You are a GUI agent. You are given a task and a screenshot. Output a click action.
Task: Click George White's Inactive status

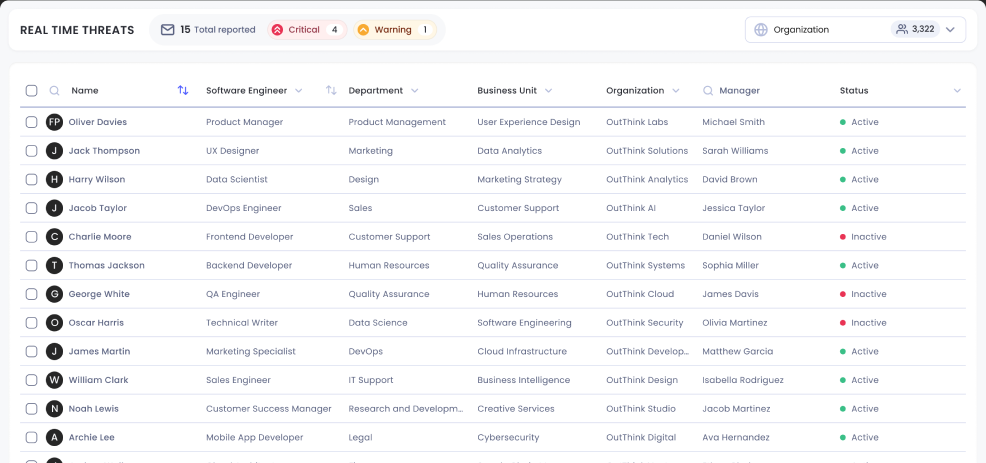863,294
